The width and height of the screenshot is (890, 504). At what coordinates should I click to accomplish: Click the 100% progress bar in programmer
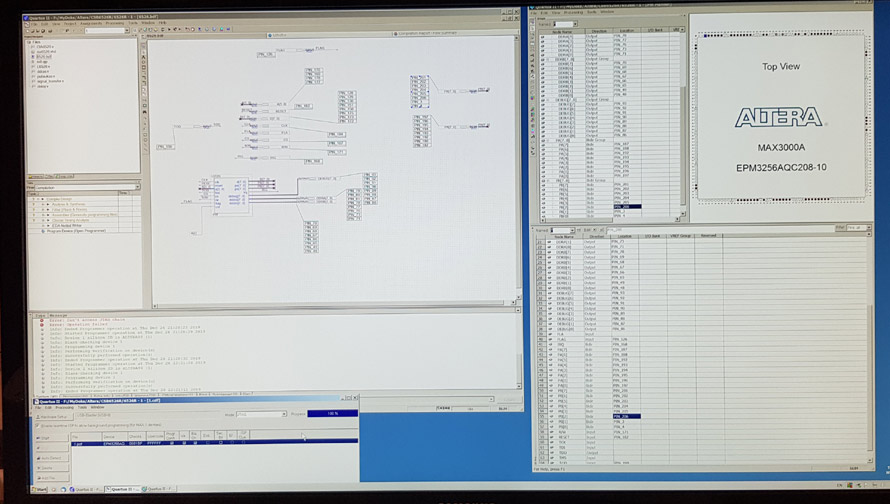[333, 413]
